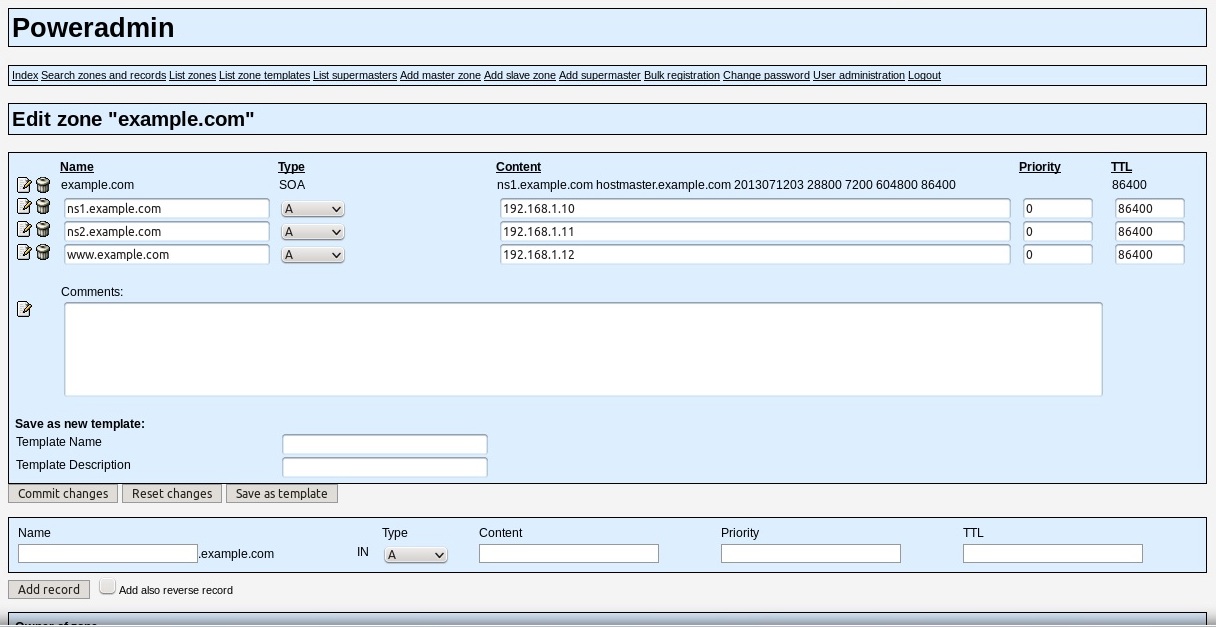Click name field containing ns2.example.com
This screenshot has width=1216, height=627.
(167, 231)
